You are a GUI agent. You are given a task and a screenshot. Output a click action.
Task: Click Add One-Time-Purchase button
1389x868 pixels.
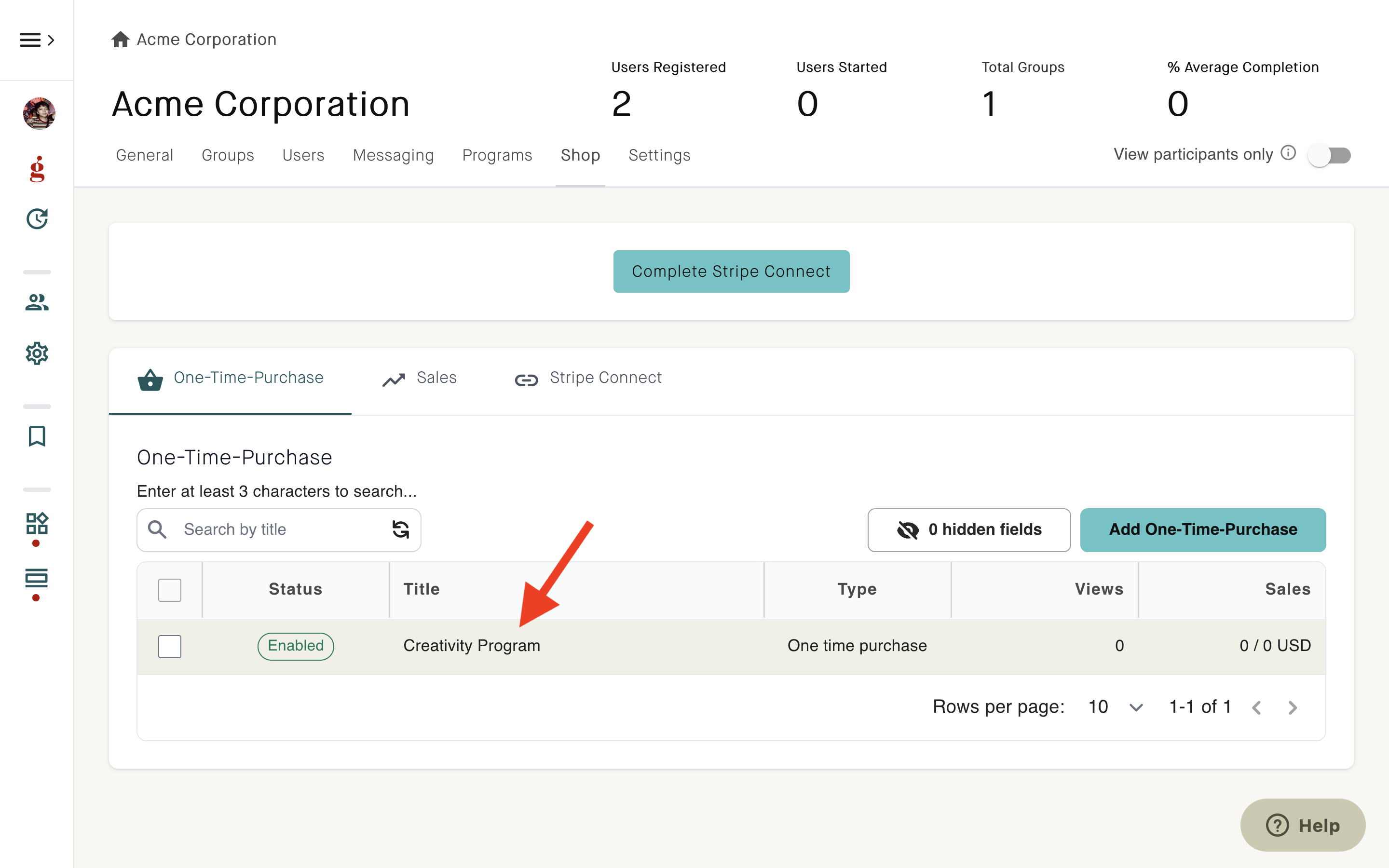1203,529
